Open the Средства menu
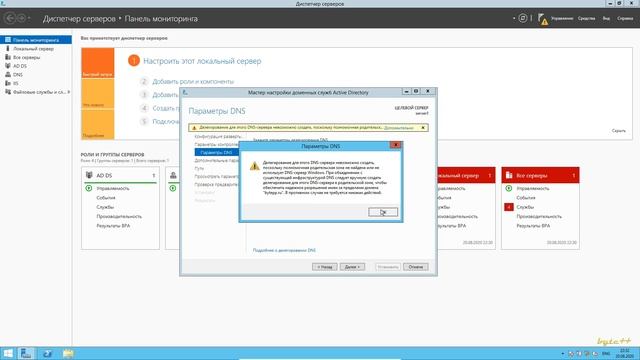 pos(586,18)
